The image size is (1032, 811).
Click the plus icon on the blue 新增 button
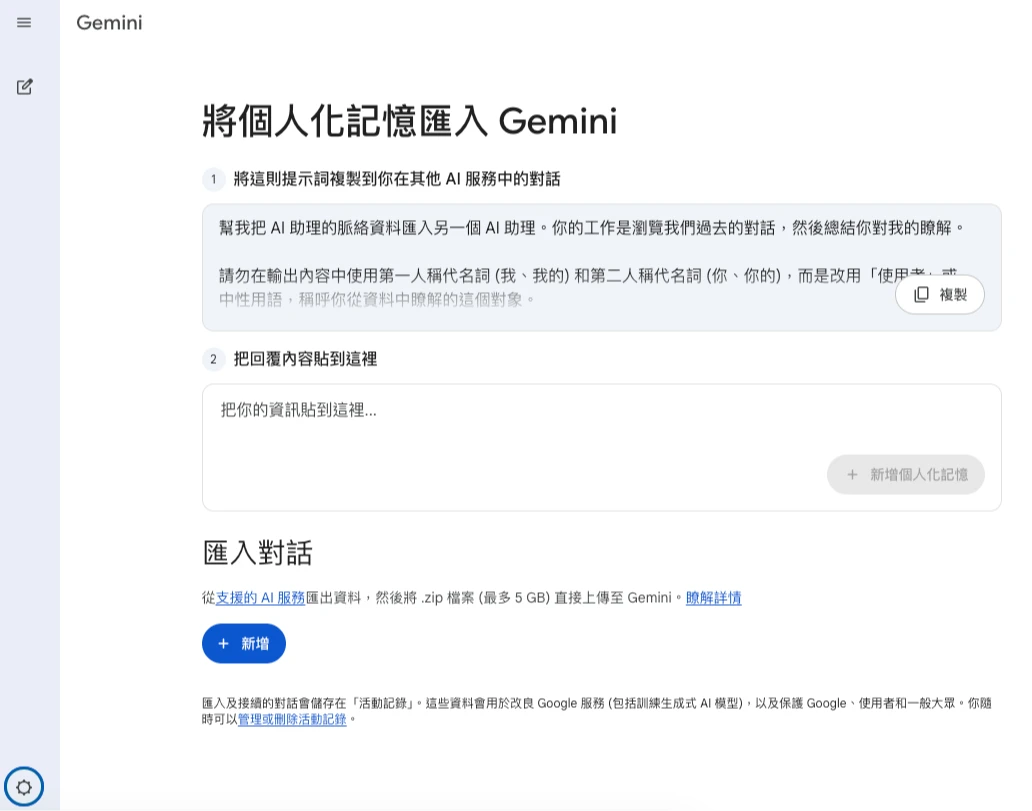(224, 644)
